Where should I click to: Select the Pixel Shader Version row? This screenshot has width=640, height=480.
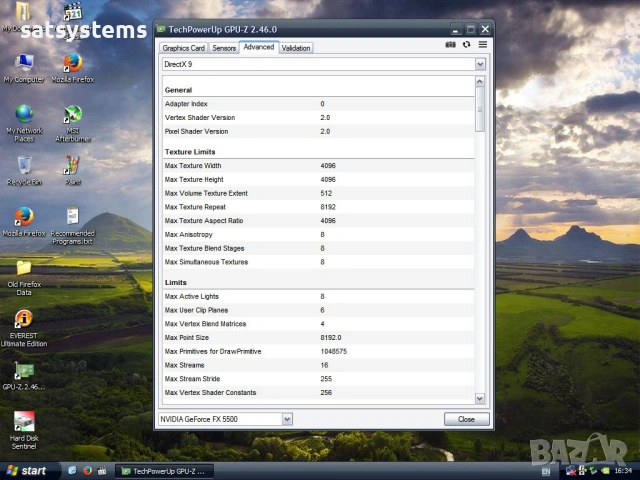pos(318,131)
